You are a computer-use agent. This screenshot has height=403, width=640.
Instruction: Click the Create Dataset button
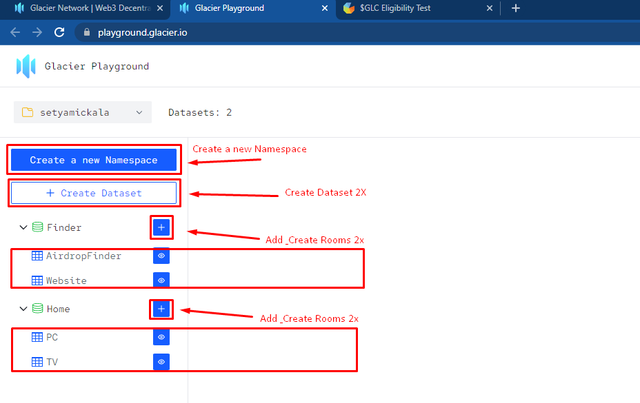pos(94,193)
